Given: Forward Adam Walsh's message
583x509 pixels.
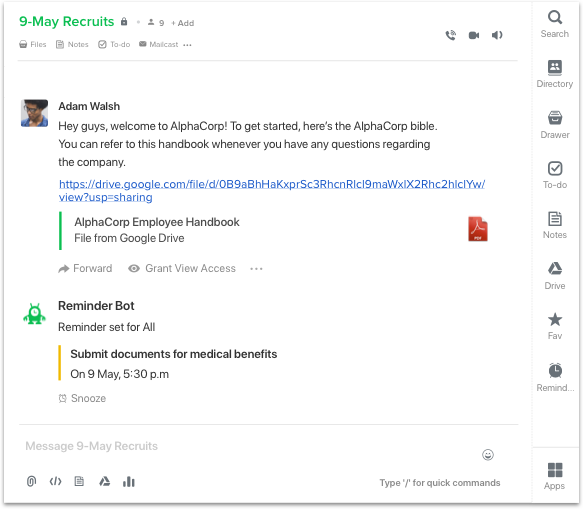Looking at the screenshot, I should pyautogui.click(x=85, y=268).
